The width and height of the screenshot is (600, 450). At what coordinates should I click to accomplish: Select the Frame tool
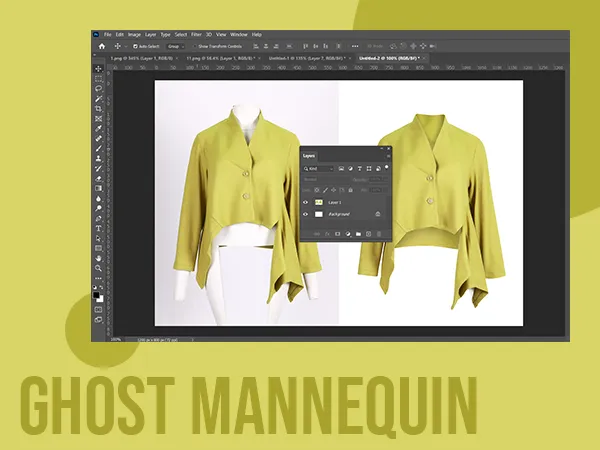[x=98, y=119]
